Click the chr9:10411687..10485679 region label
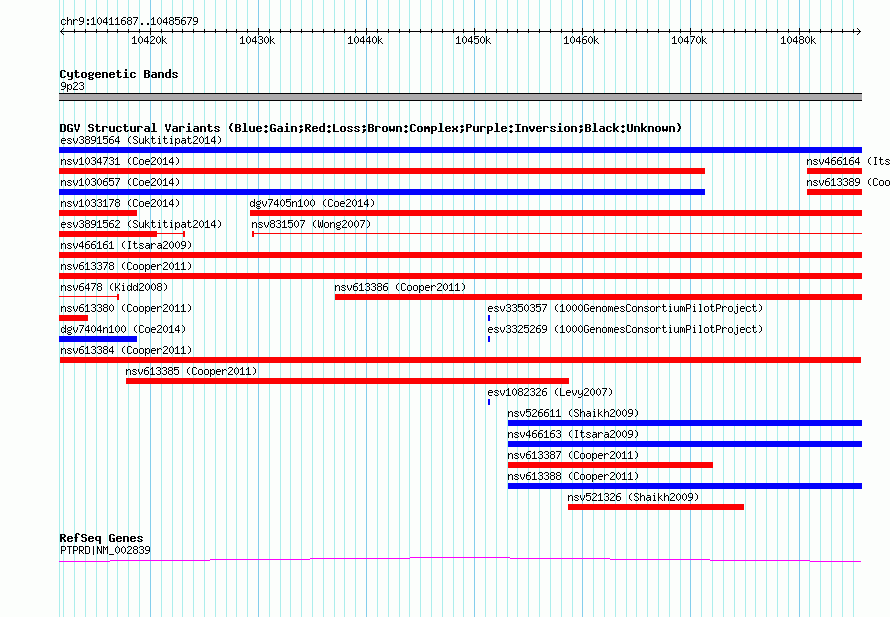 coord(129,21)
